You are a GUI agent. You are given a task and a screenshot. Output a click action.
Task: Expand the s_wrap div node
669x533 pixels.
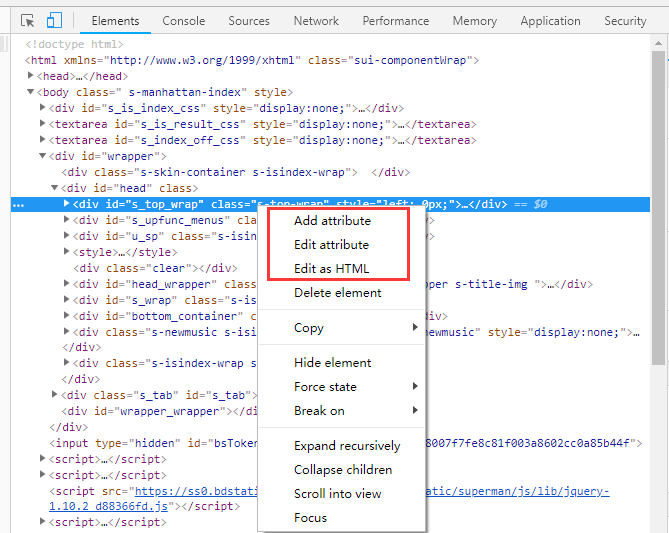point(66,300)
